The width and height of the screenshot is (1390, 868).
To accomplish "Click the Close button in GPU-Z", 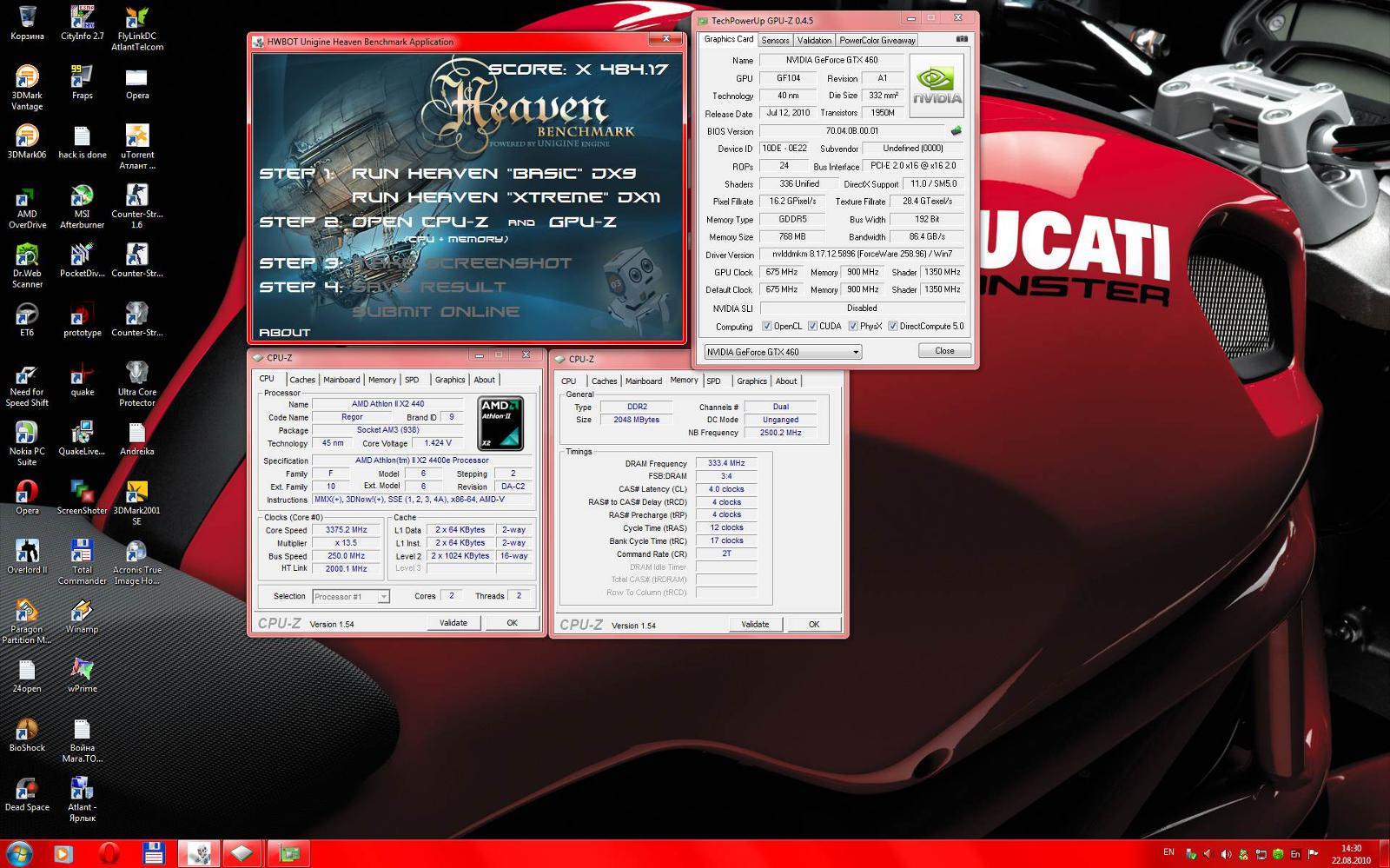I will (944, 351).
